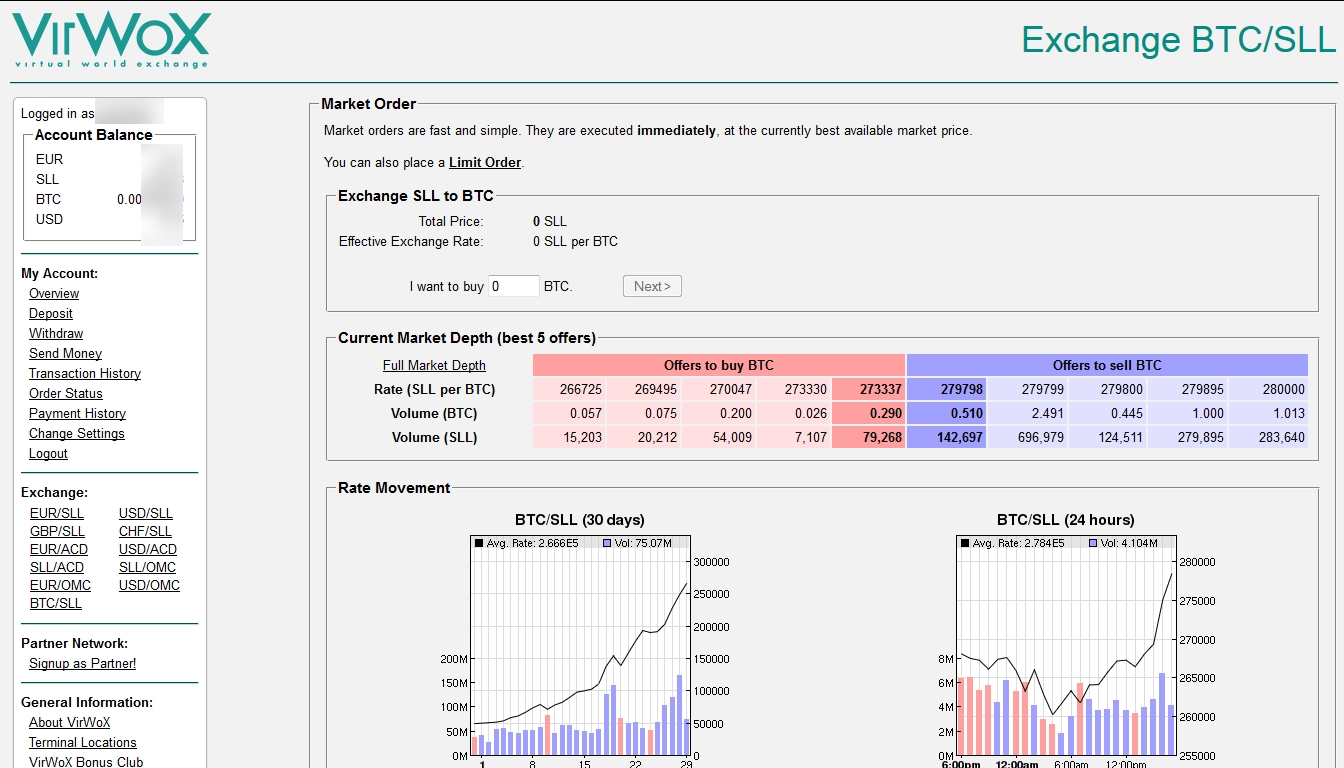Click the VirWoX logo

tap(110, 38)
